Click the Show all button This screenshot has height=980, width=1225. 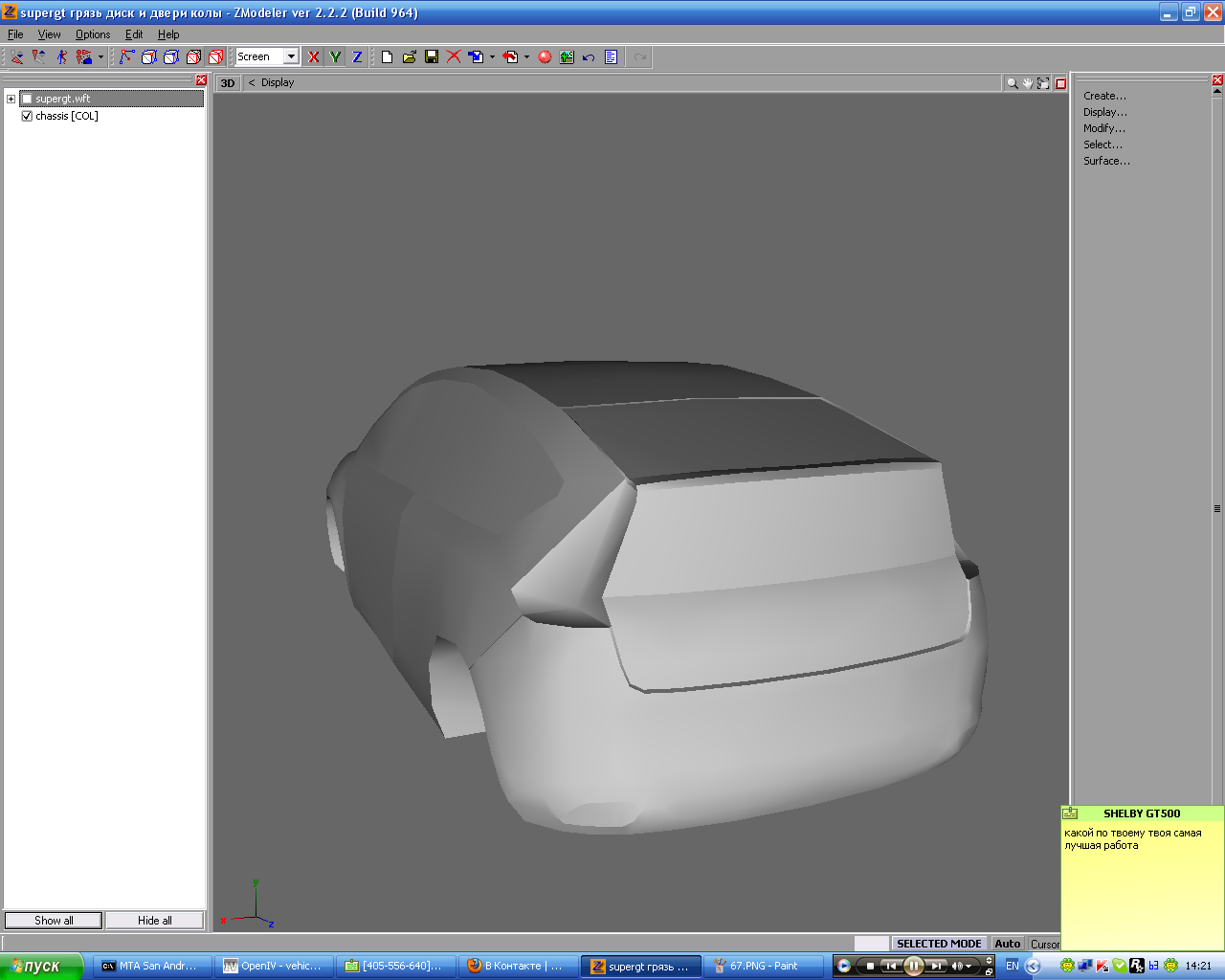point(54,921)
